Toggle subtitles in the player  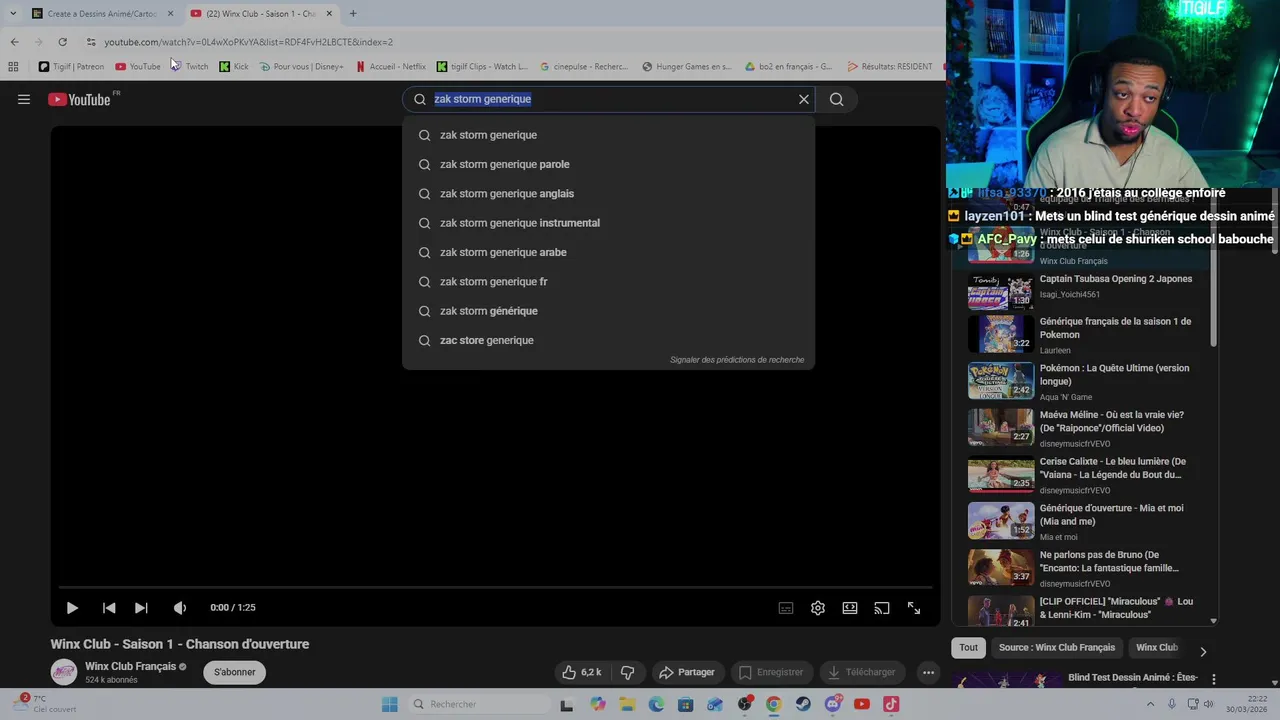click(786, 608)
